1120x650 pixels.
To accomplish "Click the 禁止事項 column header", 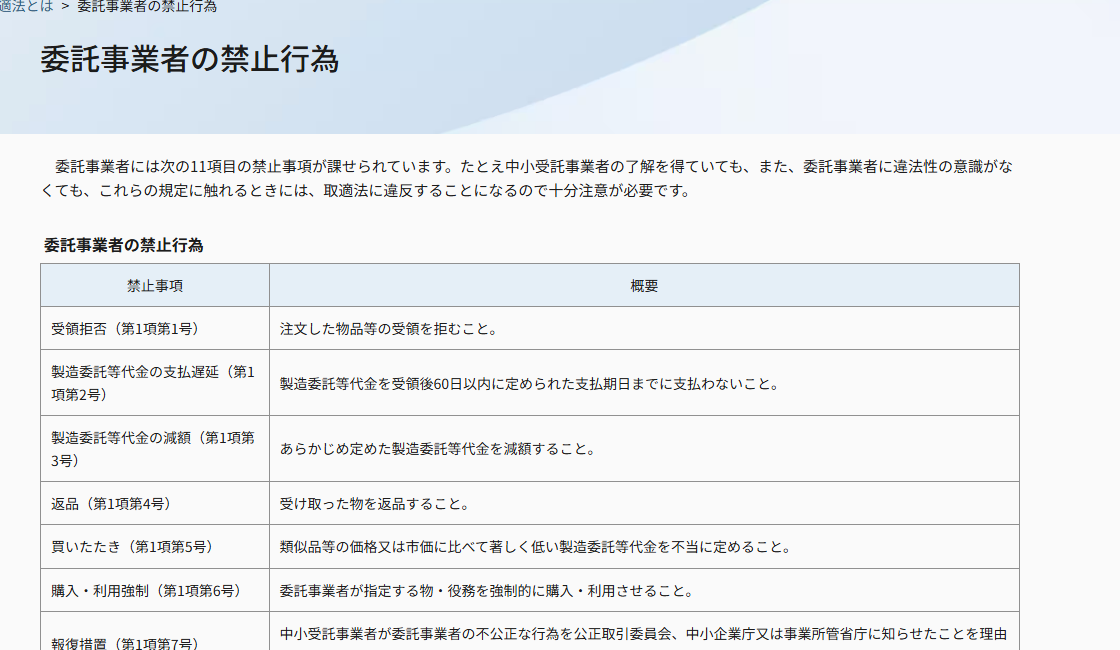I will click(x=155, y=286).
